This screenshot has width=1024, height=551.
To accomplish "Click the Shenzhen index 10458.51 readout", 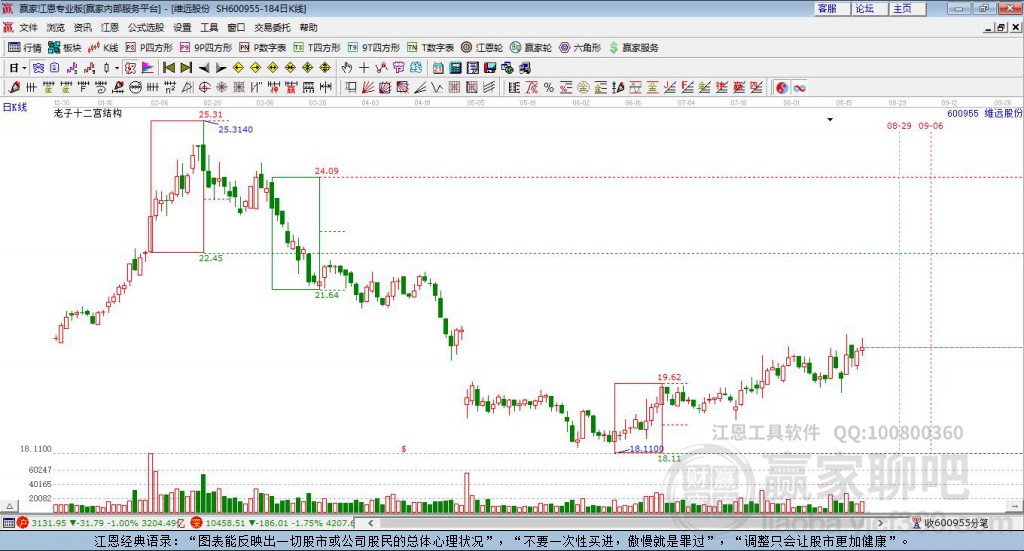I will [226, 523].
